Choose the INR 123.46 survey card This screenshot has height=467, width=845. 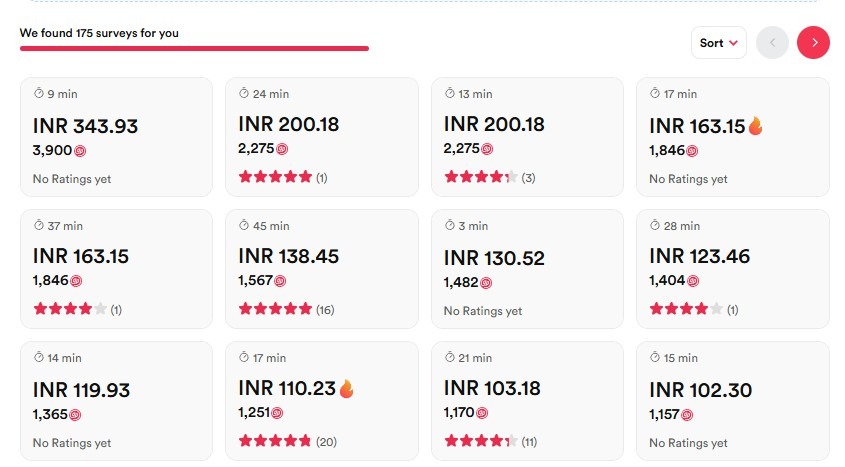pyautogui.click(x=733, y=269)
